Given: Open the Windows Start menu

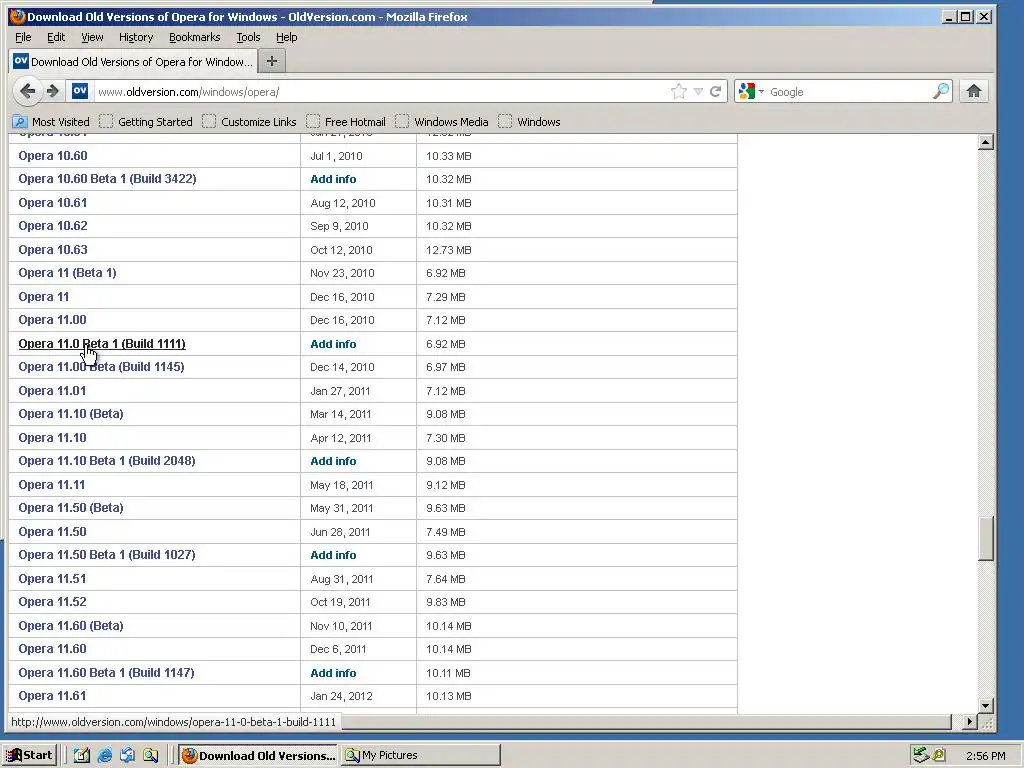Looking at the screenshot, I should [30, 755].
